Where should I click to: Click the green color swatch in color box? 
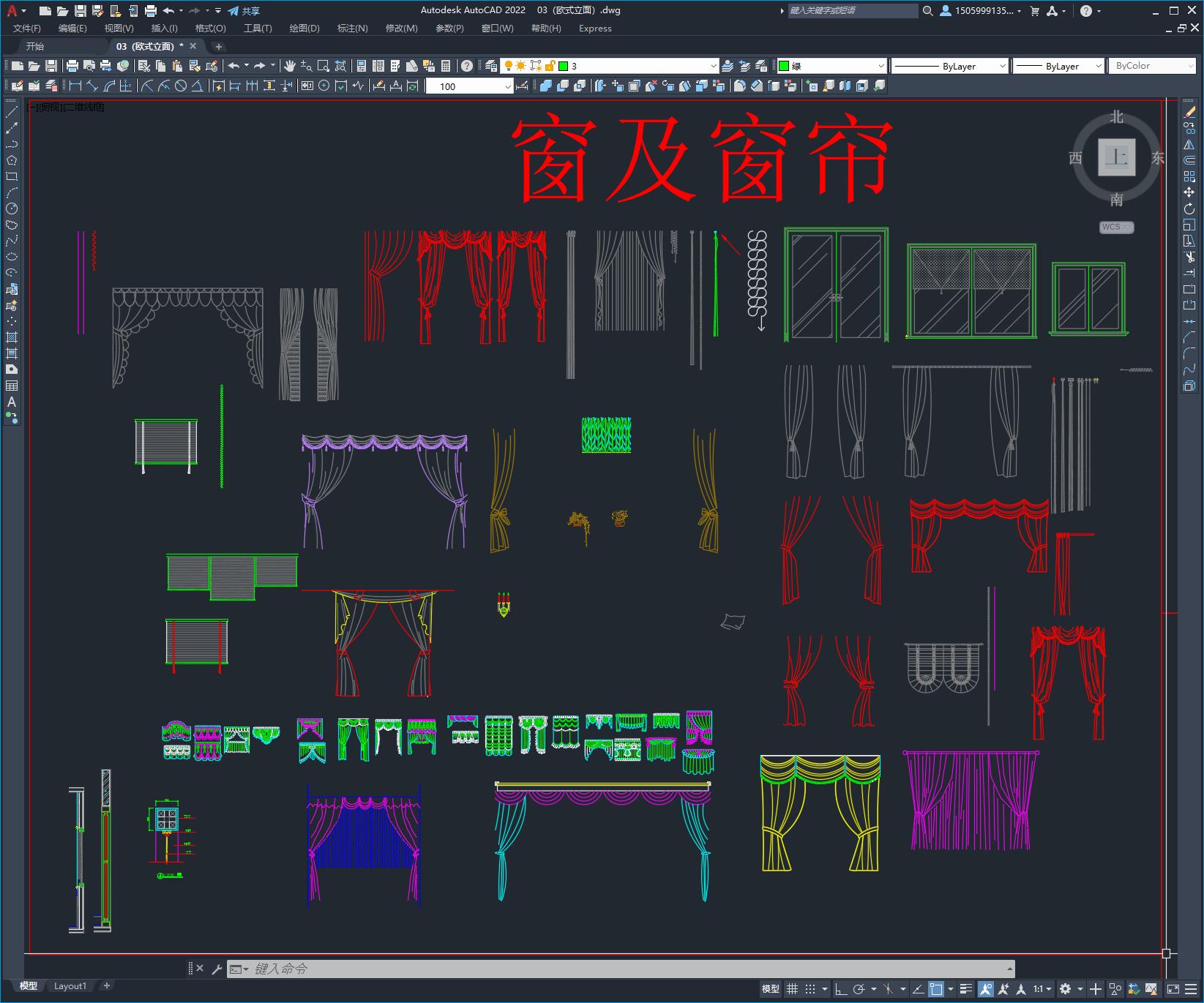[x=784, y=66]
